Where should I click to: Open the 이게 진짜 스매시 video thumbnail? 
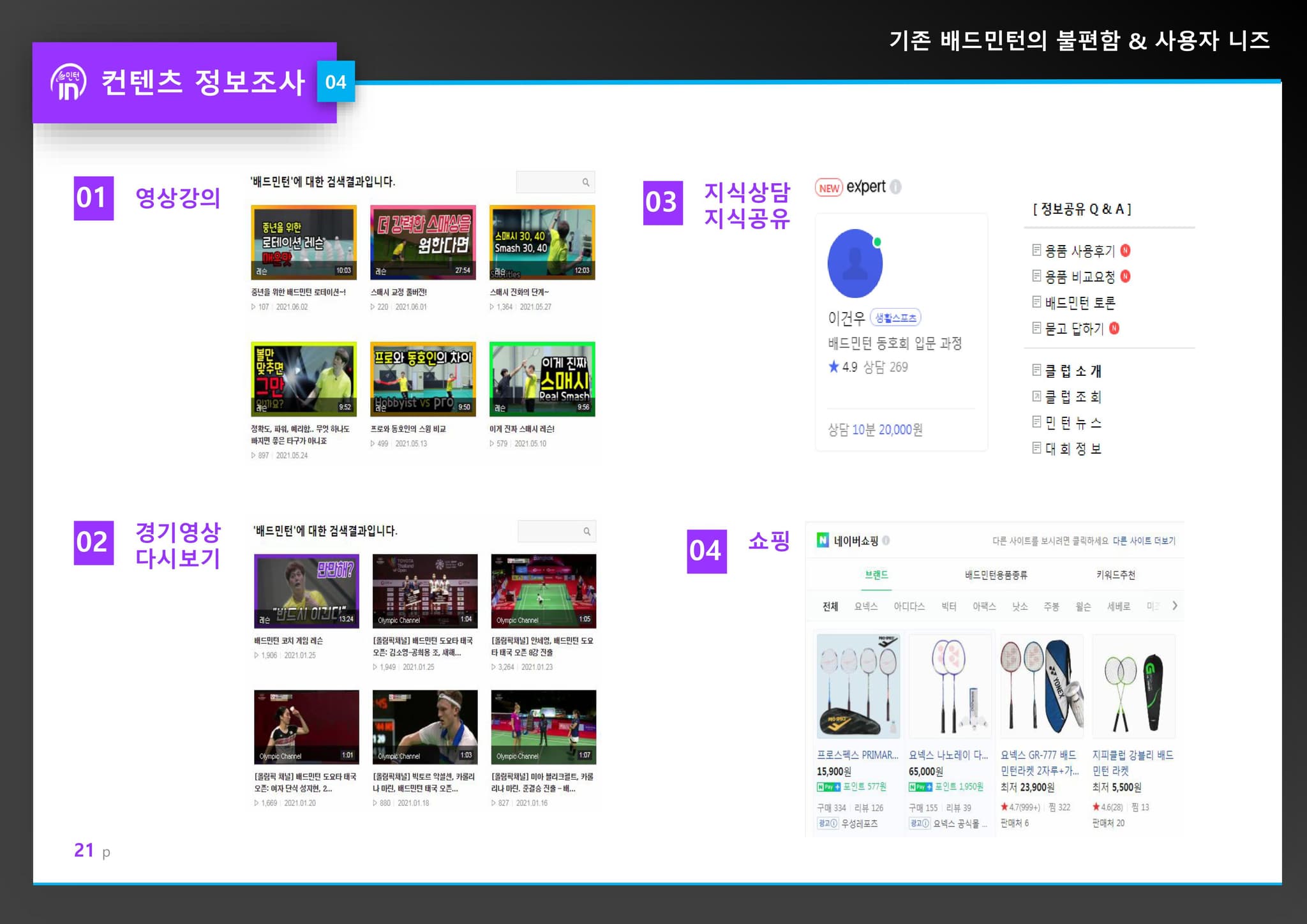[542, 379]
